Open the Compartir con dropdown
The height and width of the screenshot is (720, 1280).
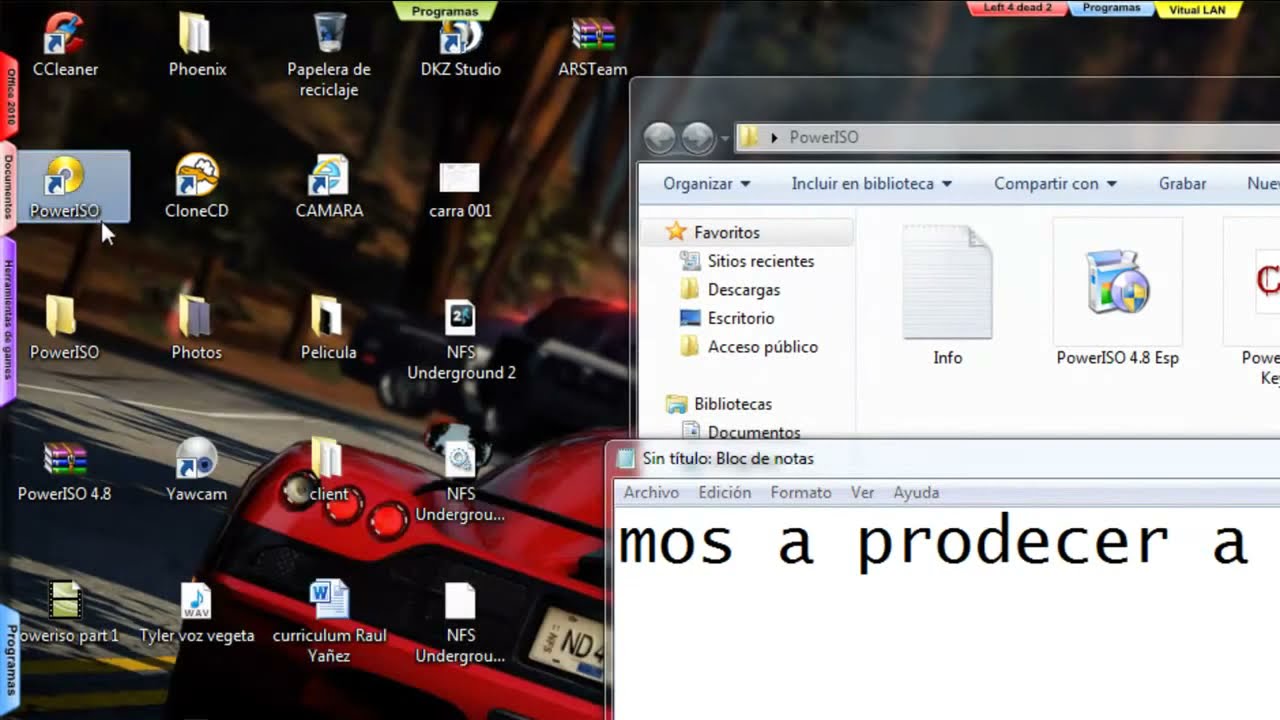[1055, 184]
